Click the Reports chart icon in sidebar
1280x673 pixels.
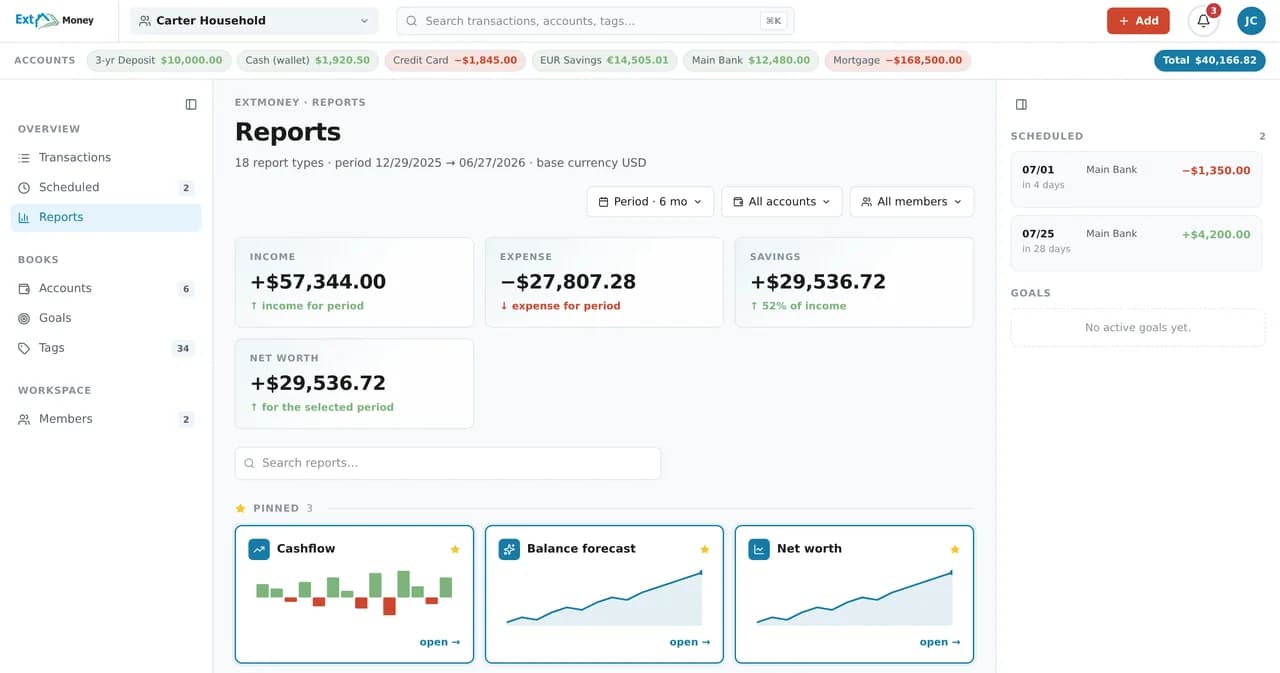pos(24,217)
